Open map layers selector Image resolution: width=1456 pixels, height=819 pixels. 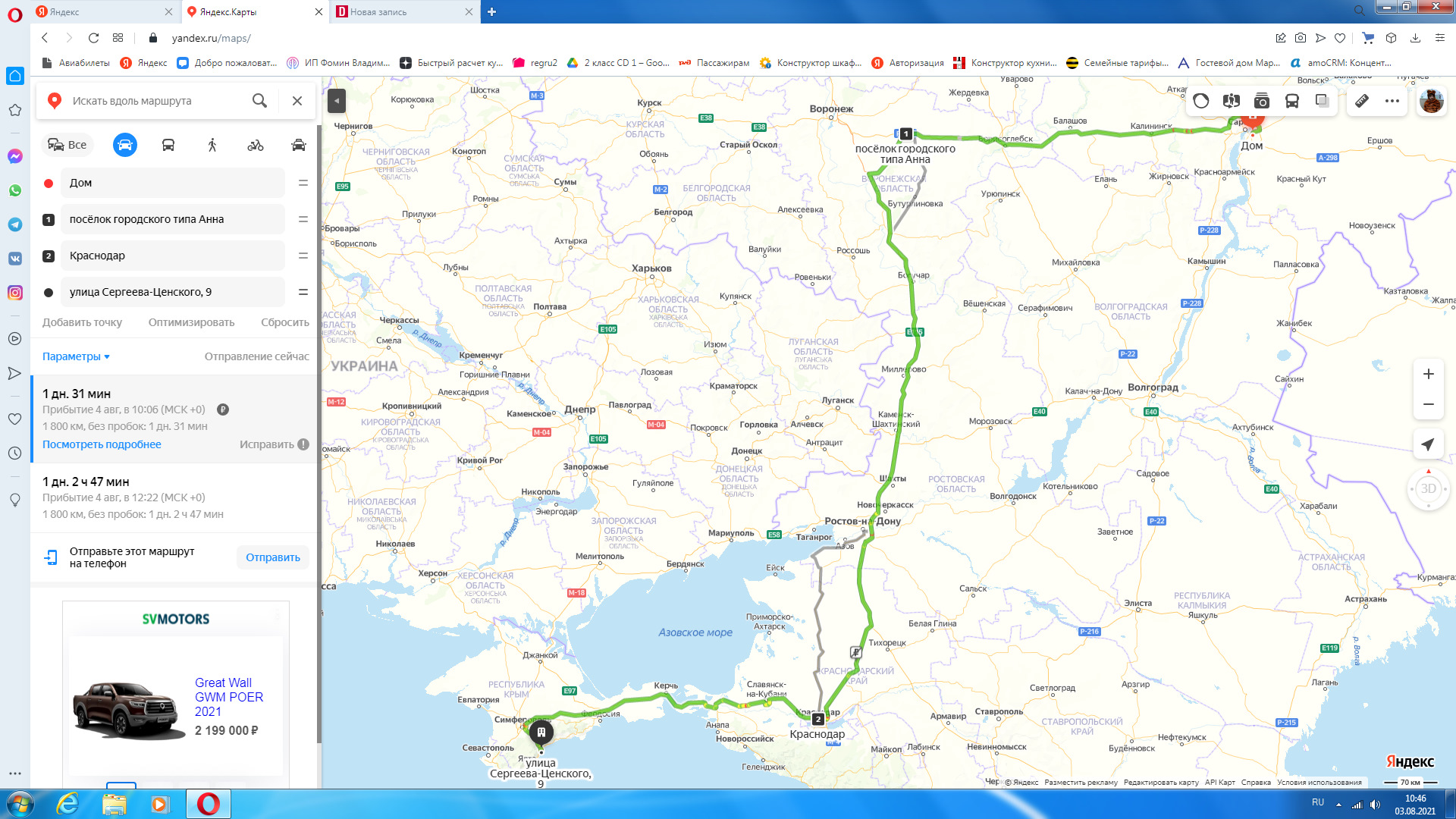point(1323,101)
